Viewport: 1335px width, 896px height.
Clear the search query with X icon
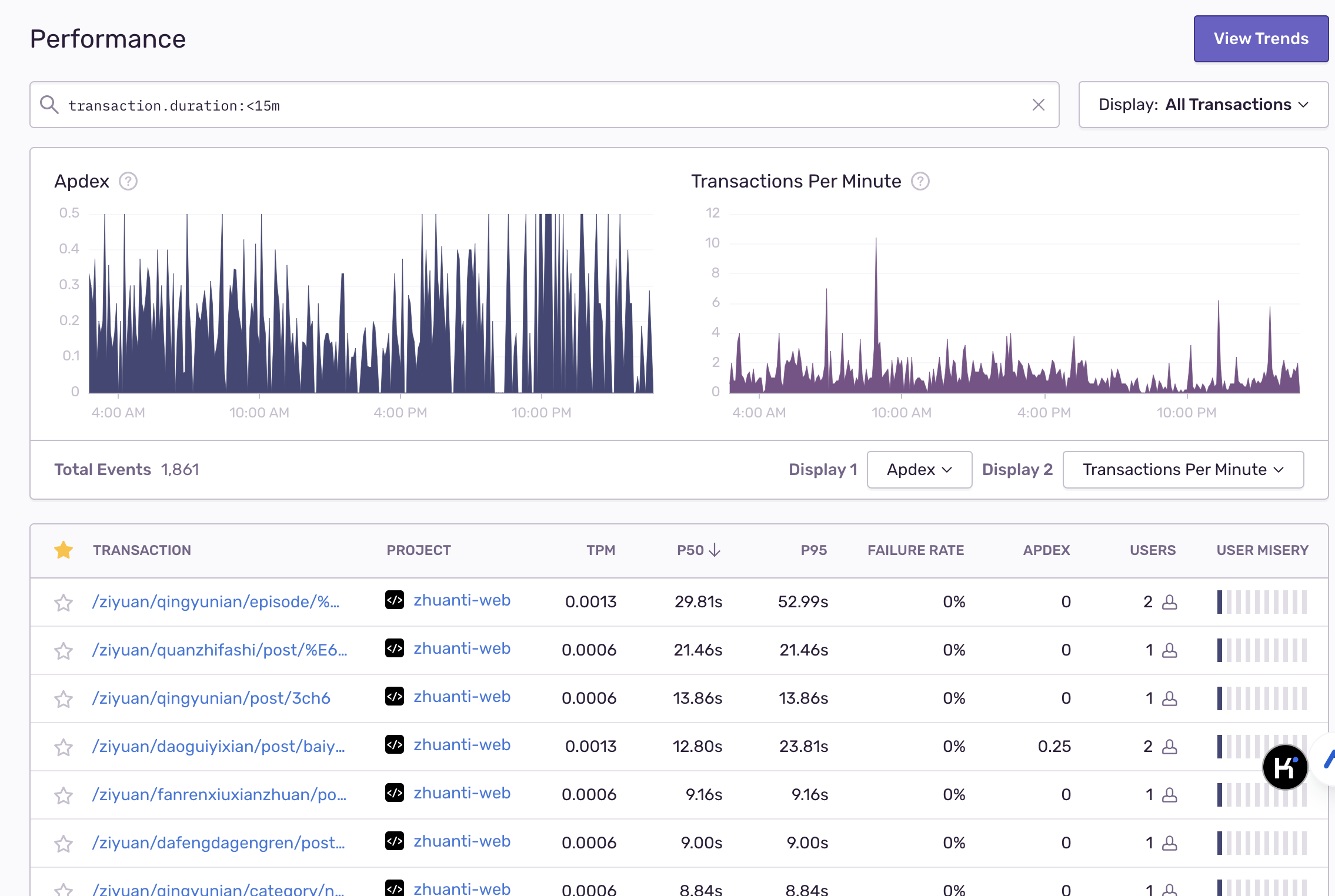coord(1038,105)
